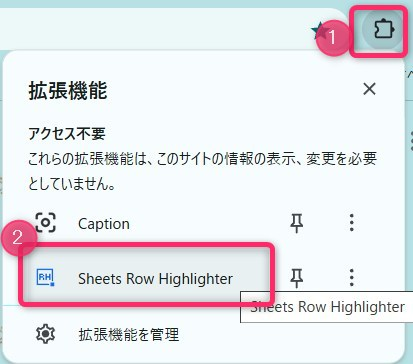Image resolution: width=413 pixels, height=364 pixels.
Task: Open the 拡張機能を管理 link
Action: tap(129, 334)
